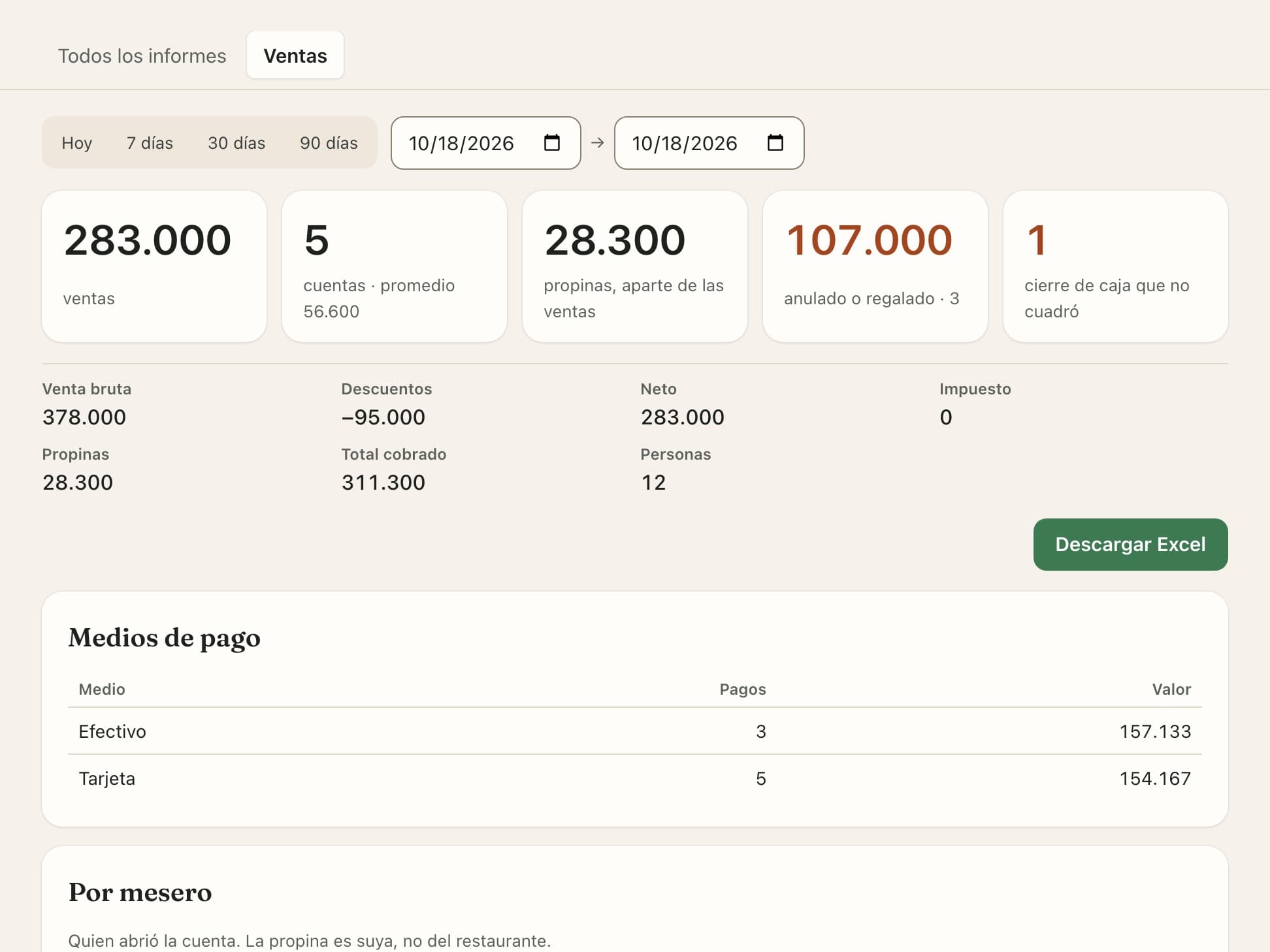The height and width of the screenshot is (952, 1270).
Task: Pick the 30 días range filter
Action: pyautogui.click(x=236, y=143)
